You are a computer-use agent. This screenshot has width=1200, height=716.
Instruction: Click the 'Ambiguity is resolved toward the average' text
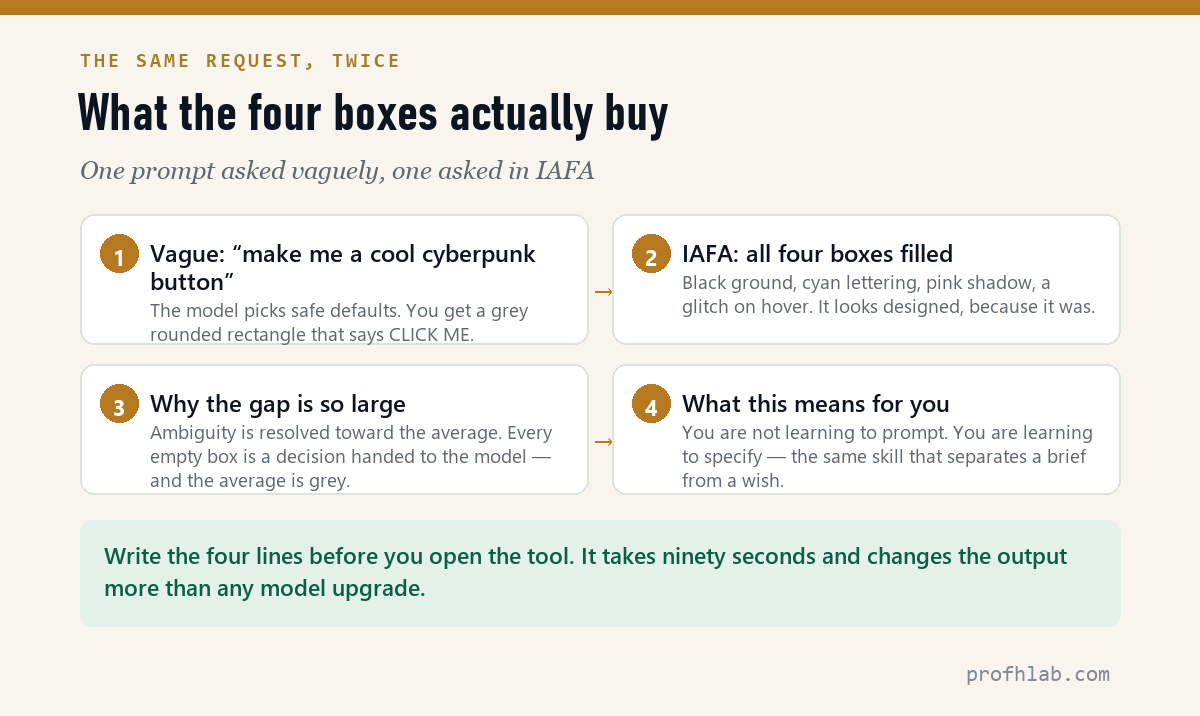(x=351, y=456)
